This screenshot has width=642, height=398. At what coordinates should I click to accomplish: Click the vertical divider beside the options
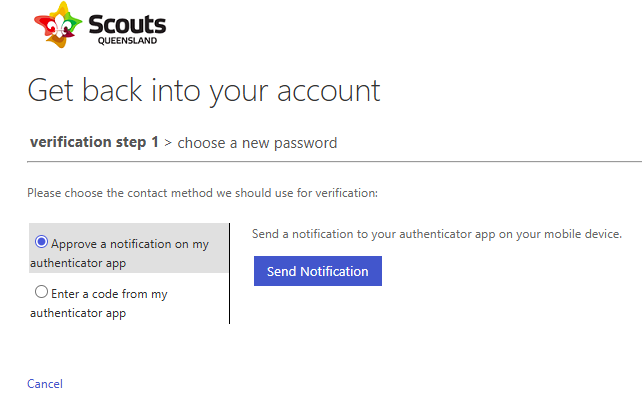[x=229, y=274]
